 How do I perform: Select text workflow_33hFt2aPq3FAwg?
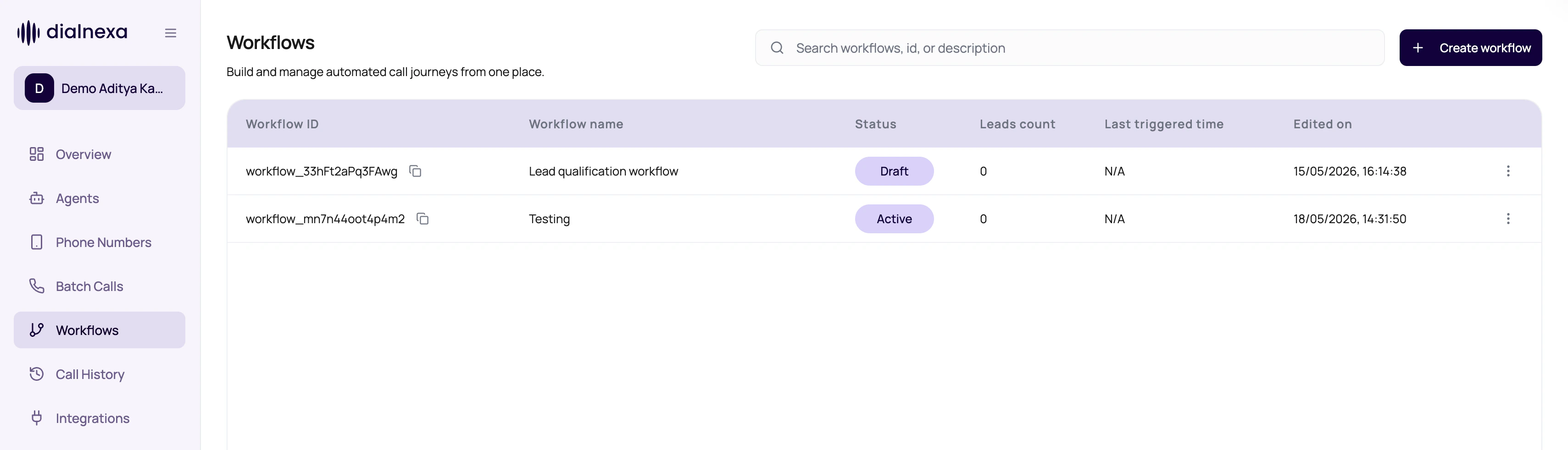coord(322,171)
